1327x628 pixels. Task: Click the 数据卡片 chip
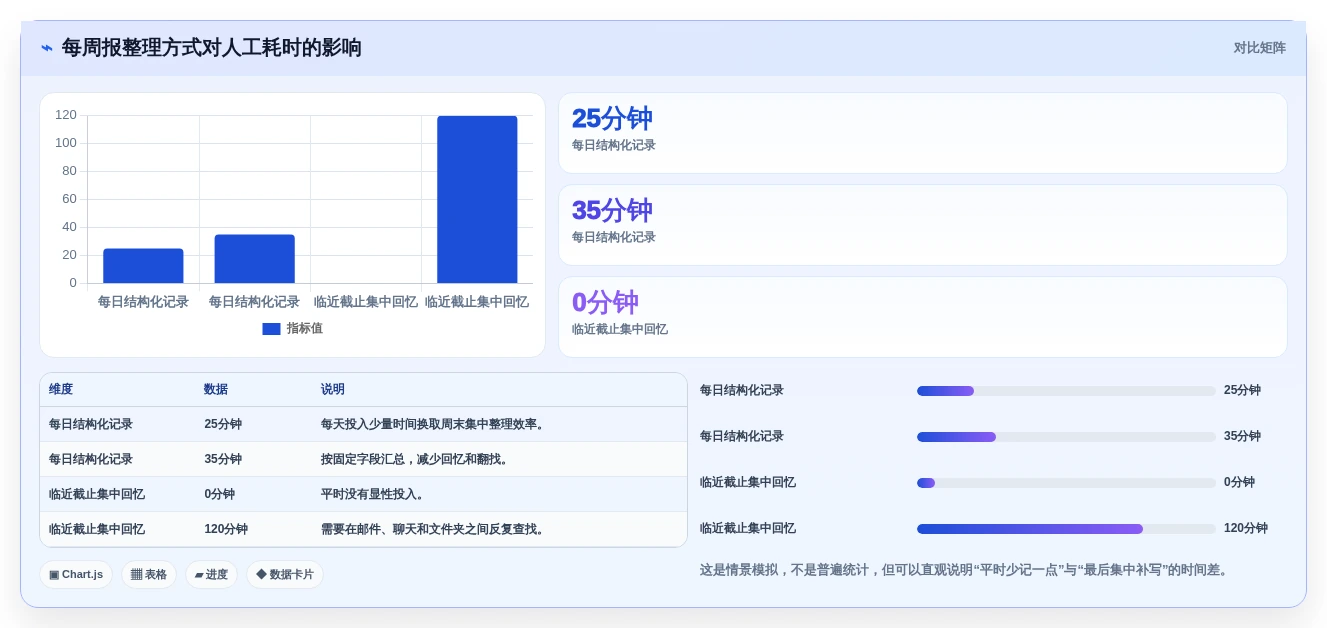tap(285, 575)
